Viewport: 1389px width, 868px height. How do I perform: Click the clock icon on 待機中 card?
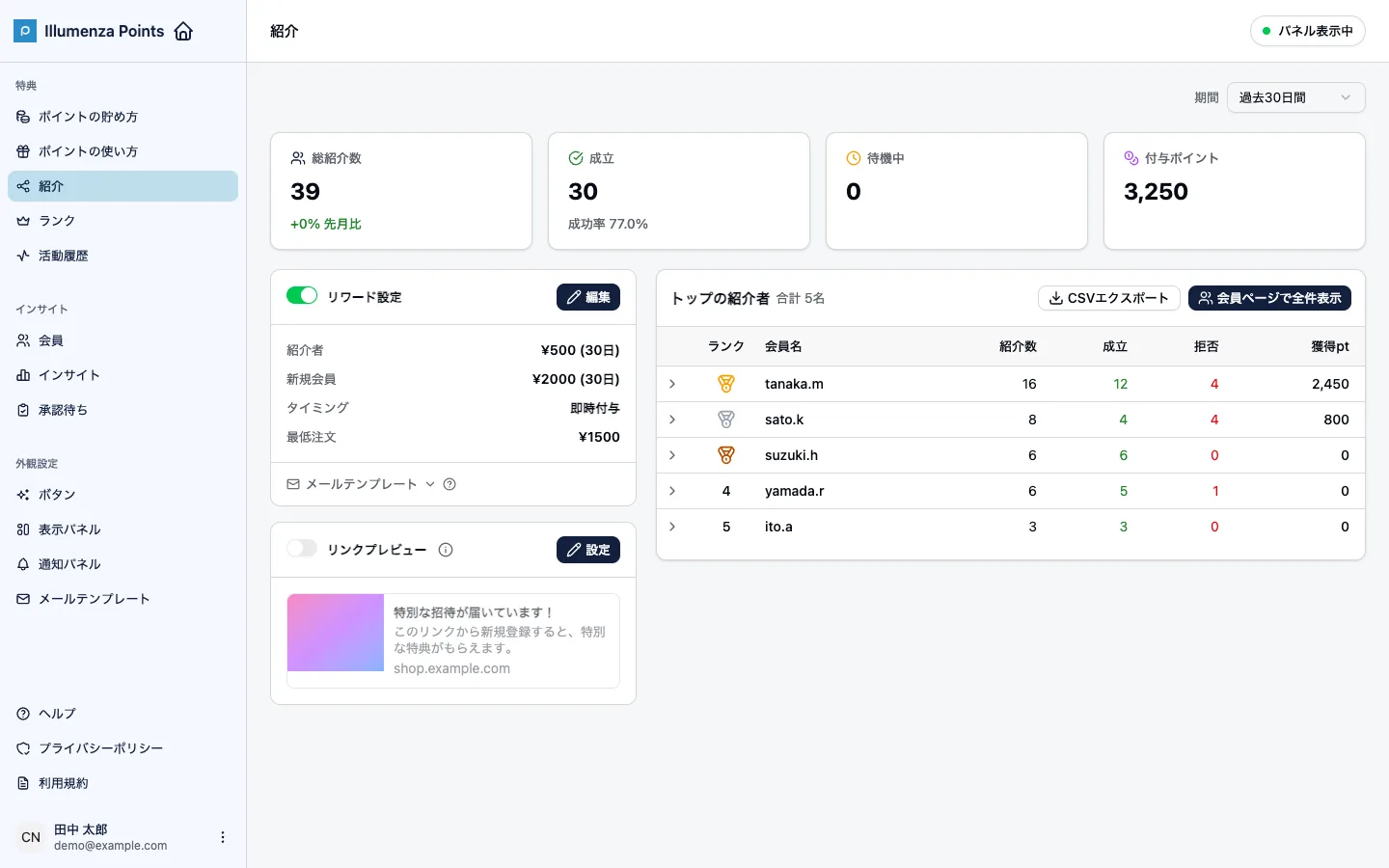point(854,158)
